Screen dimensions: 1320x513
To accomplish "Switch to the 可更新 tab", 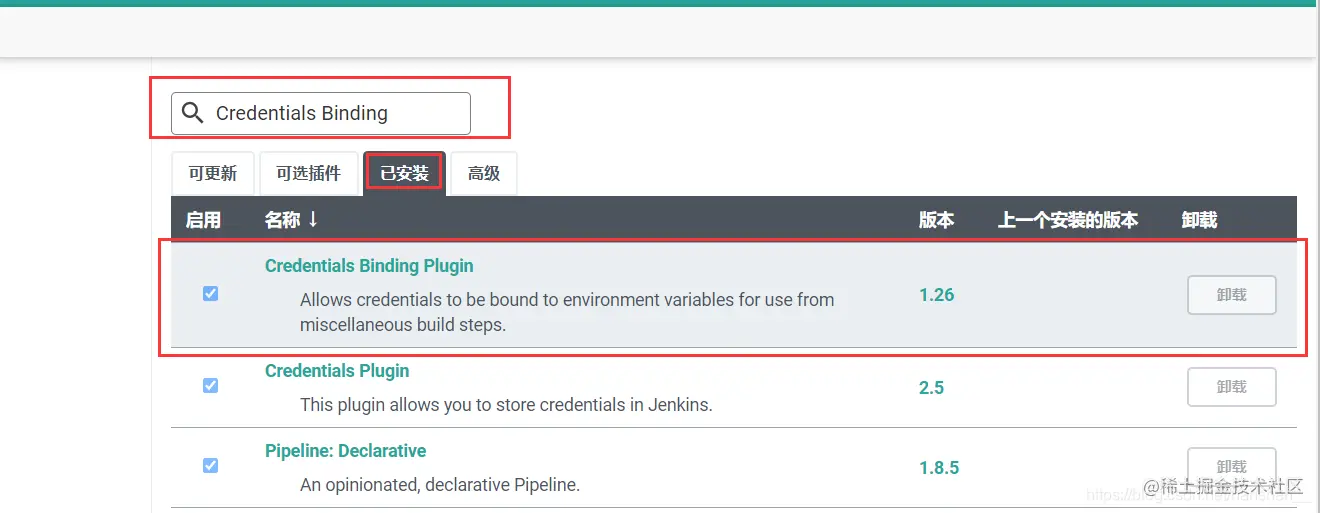I will [x=213, y=173].
